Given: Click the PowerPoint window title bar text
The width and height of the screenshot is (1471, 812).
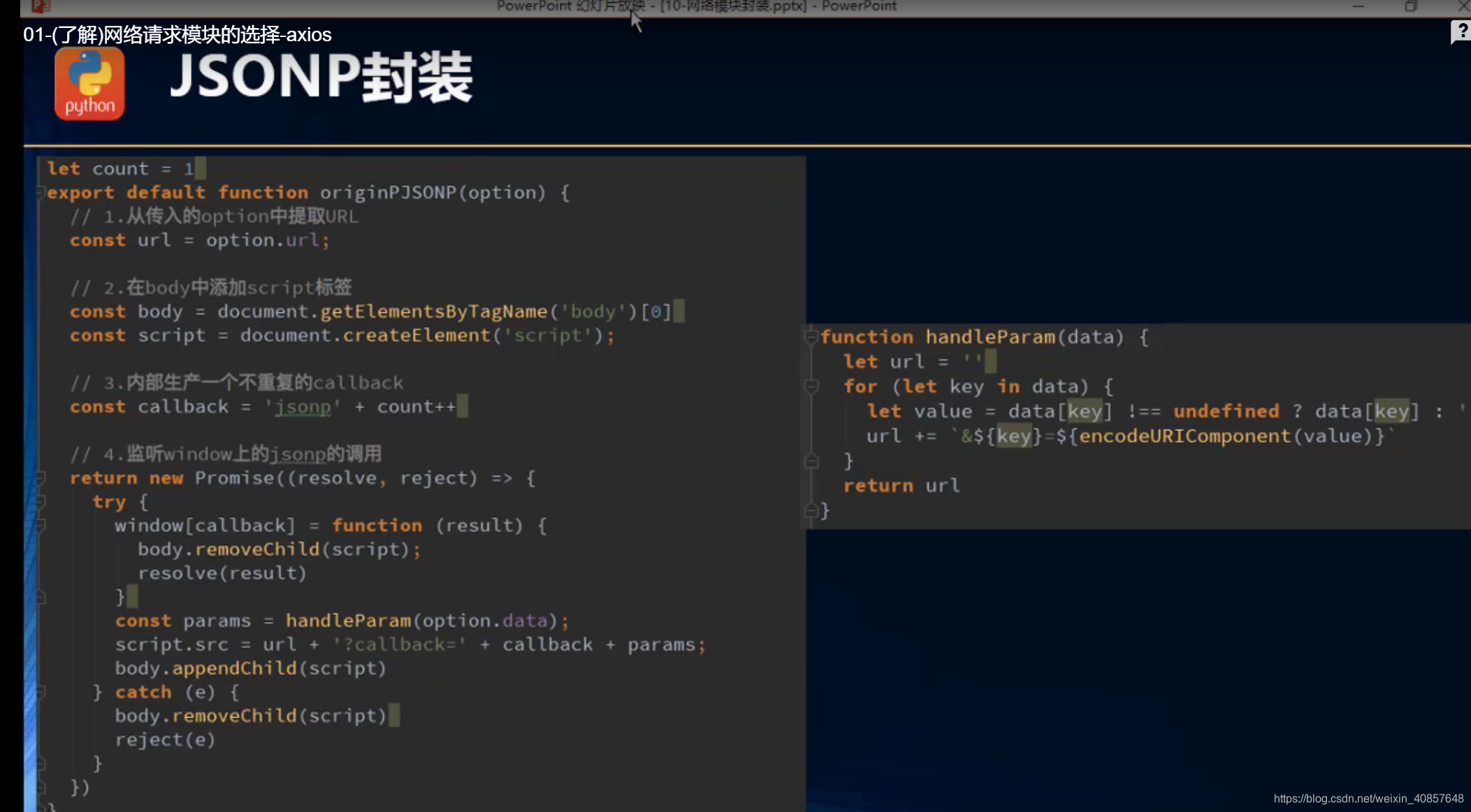Looking at the screenshot, I should [x=696, y=6].
